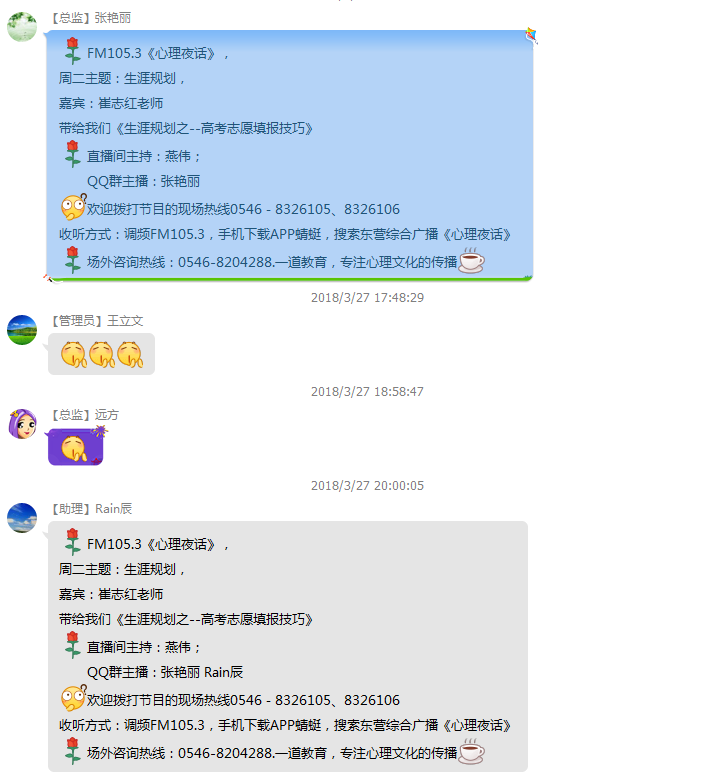Click 王立文's landscape avatar
Image resolution: width=702 pixels, height=778 pixels.
pos(22,330)
